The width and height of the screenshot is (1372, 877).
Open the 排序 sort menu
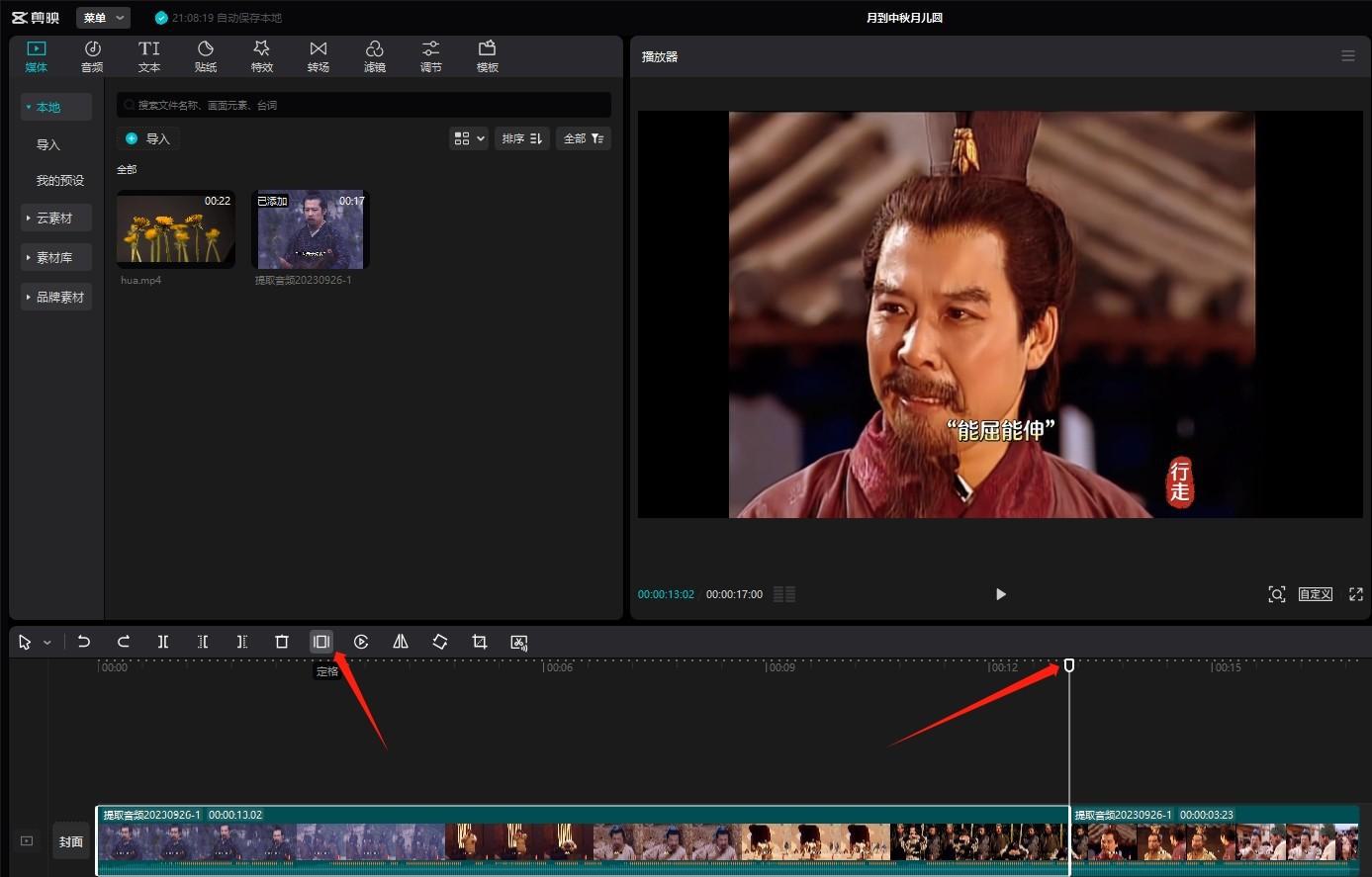(x=521, y=138)
